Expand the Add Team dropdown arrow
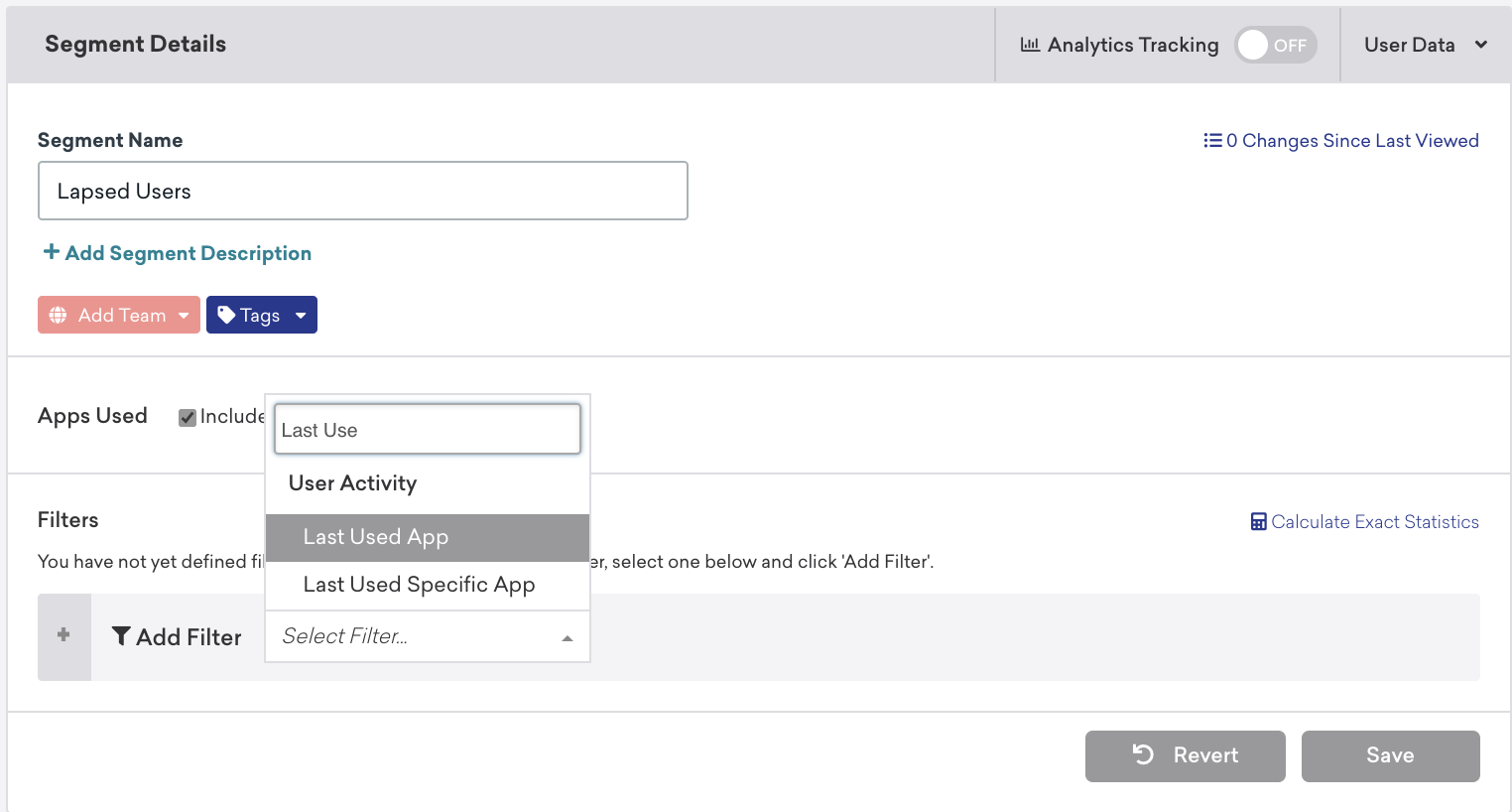Viewport: 1512px width, 812px height. coord(184,316)
